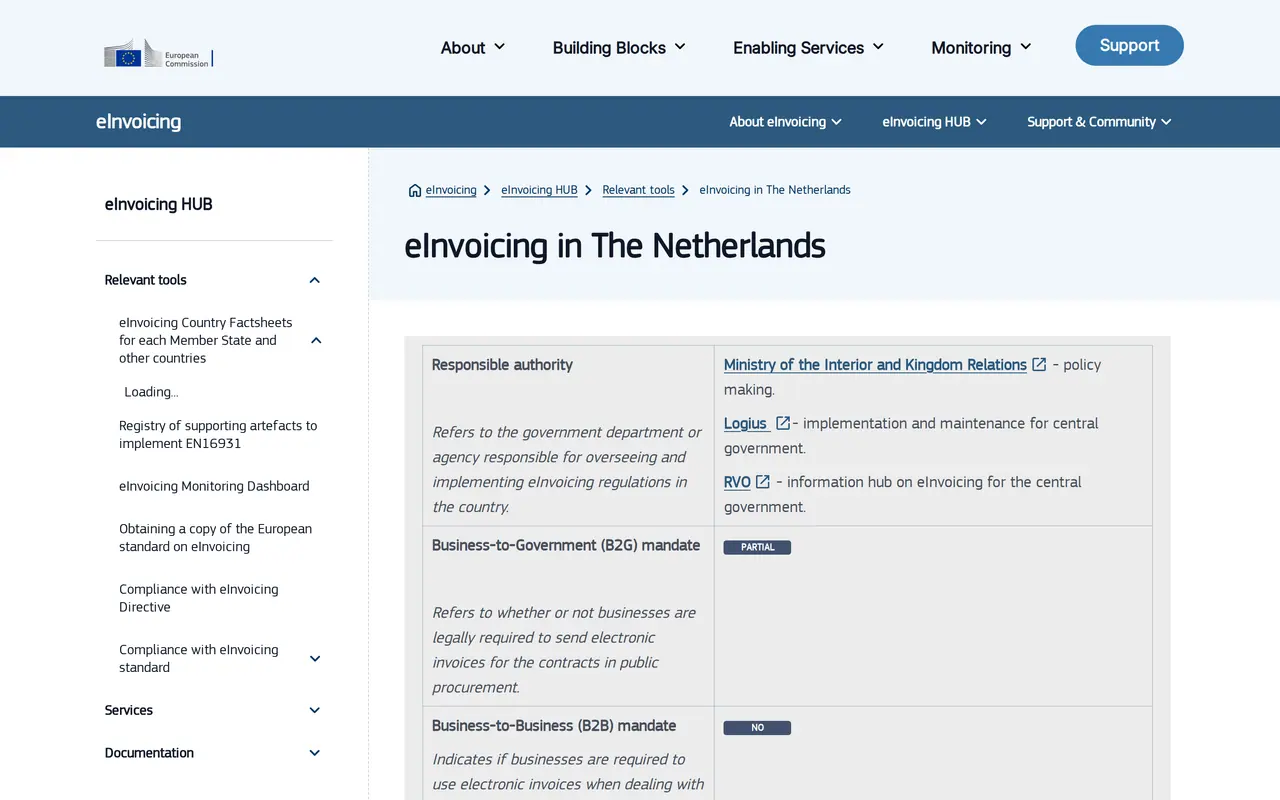Open Compliance with eInvoicing Directive link
Viewport: 1280px width, 800px height.
click(198, 598)
